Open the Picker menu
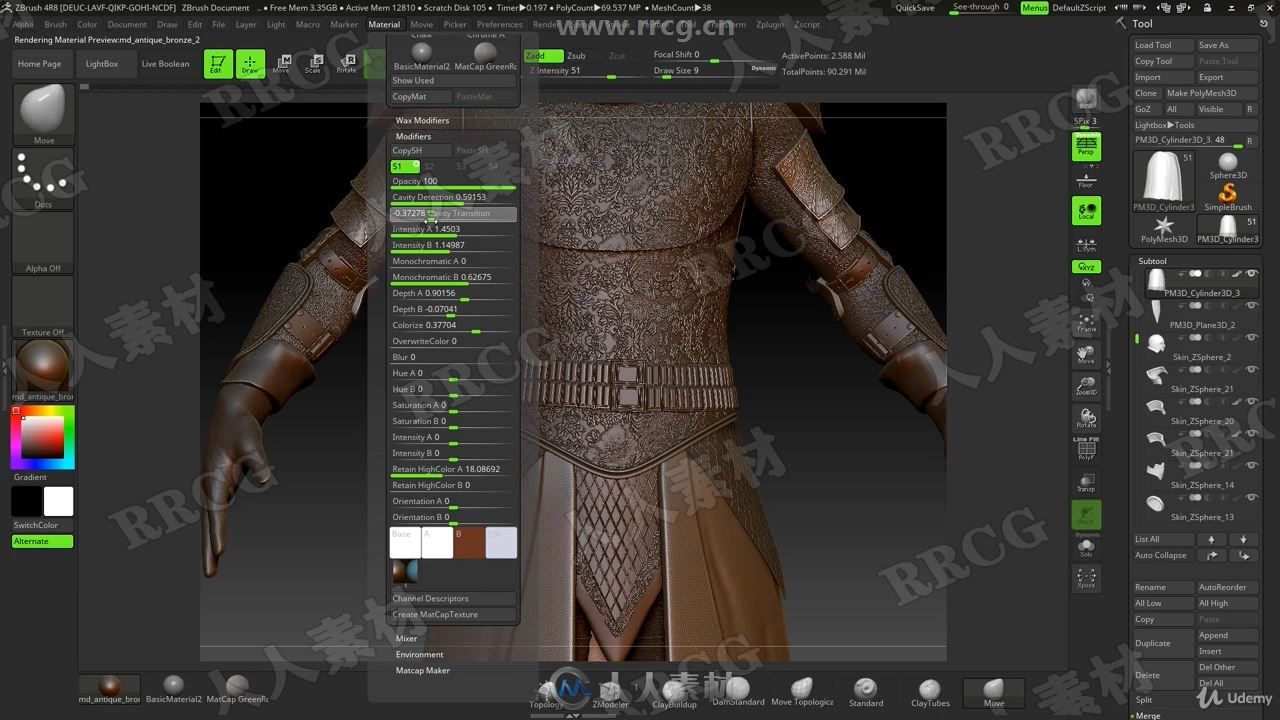 (455, 24)
